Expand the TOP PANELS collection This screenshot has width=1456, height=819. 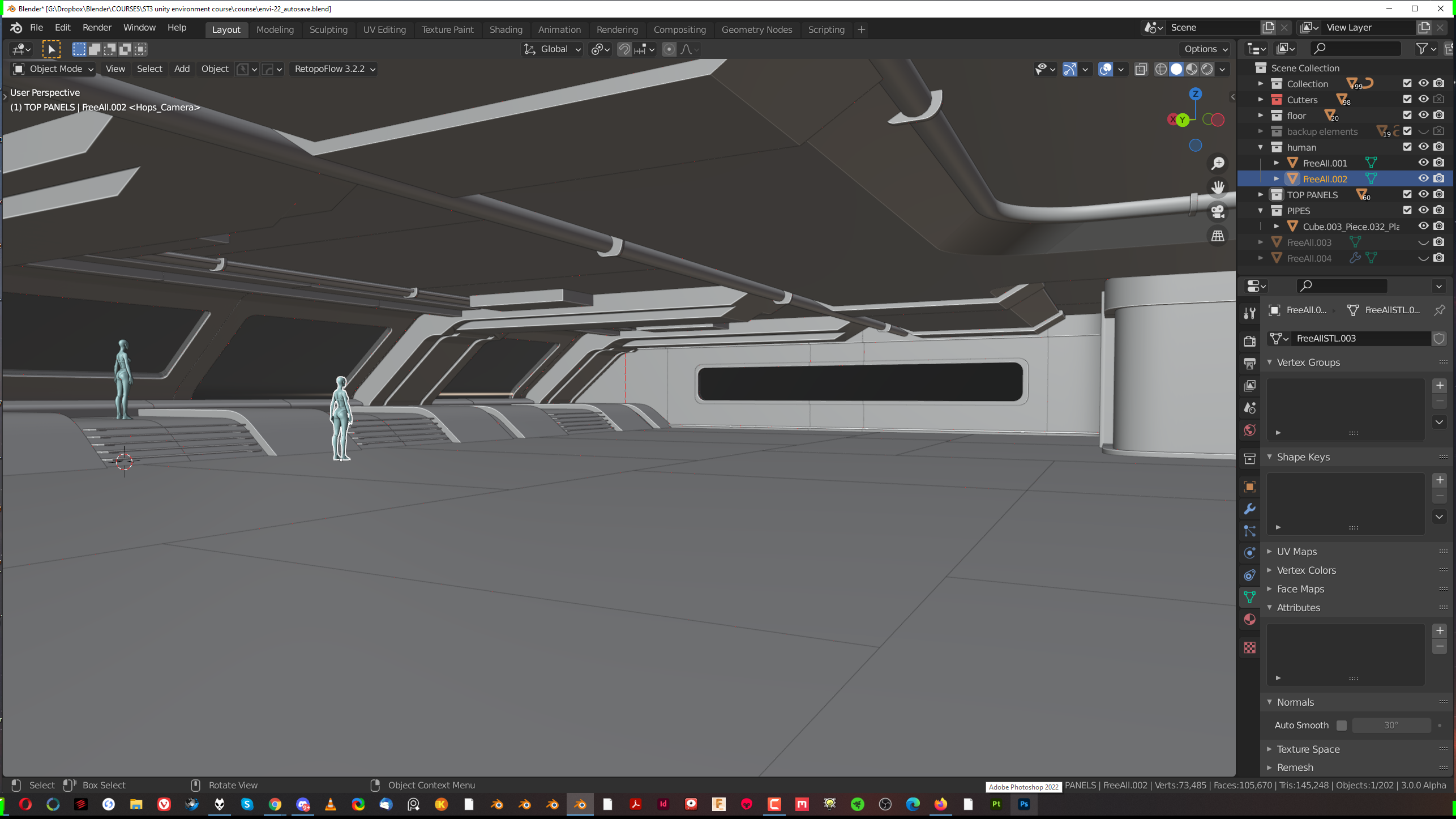click(x=1261, y=194)
